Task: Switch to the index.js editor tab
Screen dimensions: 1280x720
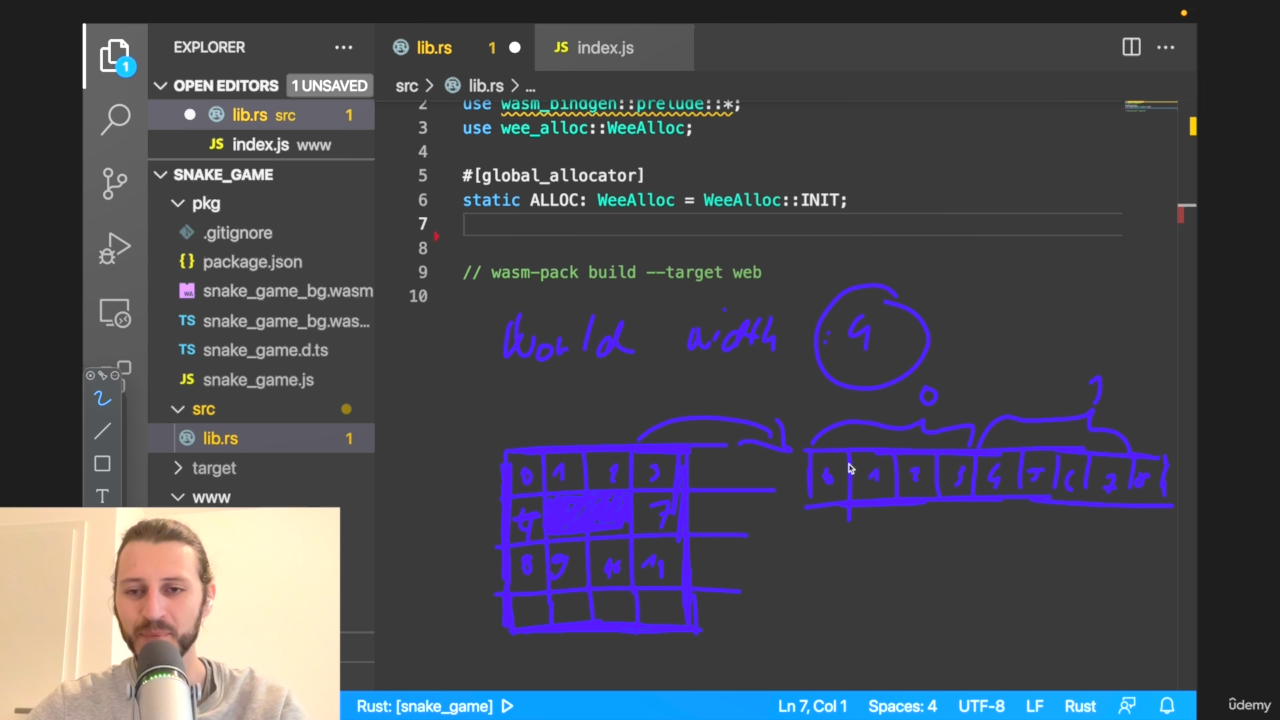Action: pos(604,48)
